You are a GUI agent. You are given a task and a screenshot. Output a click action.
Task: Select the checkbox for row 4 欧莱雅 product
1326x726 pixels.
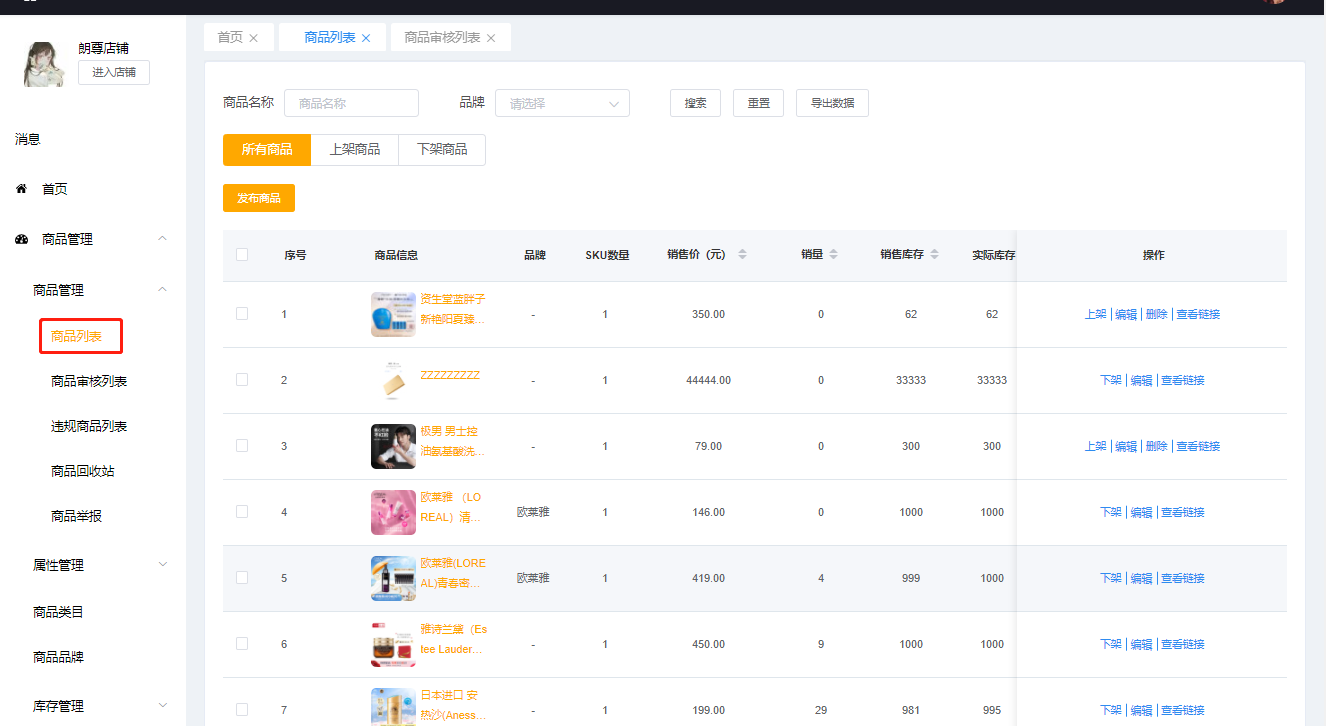tap(242, 512)
